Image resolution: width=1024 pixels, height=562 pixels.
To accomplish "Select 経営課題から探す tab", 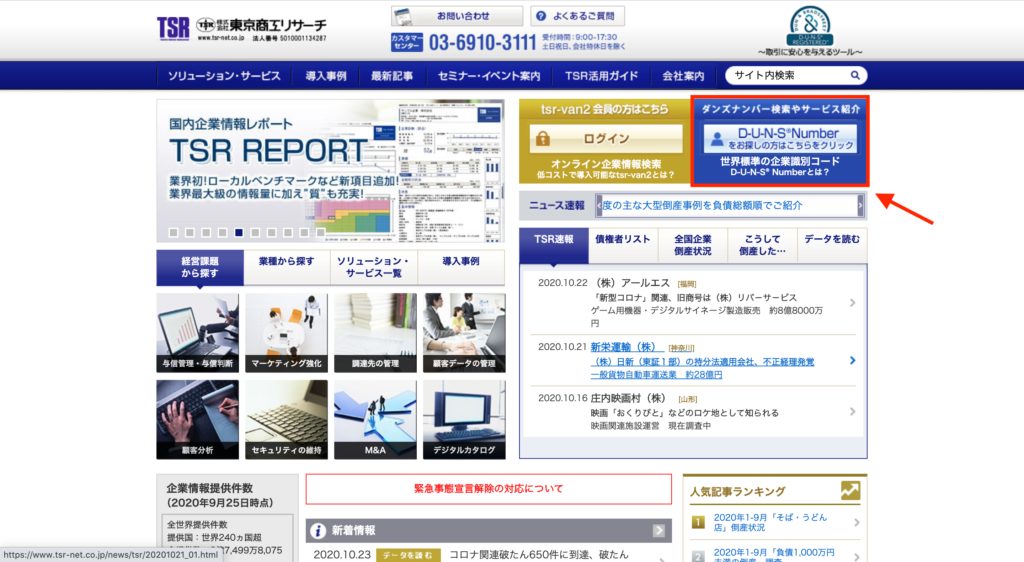I will coord(200,267).
